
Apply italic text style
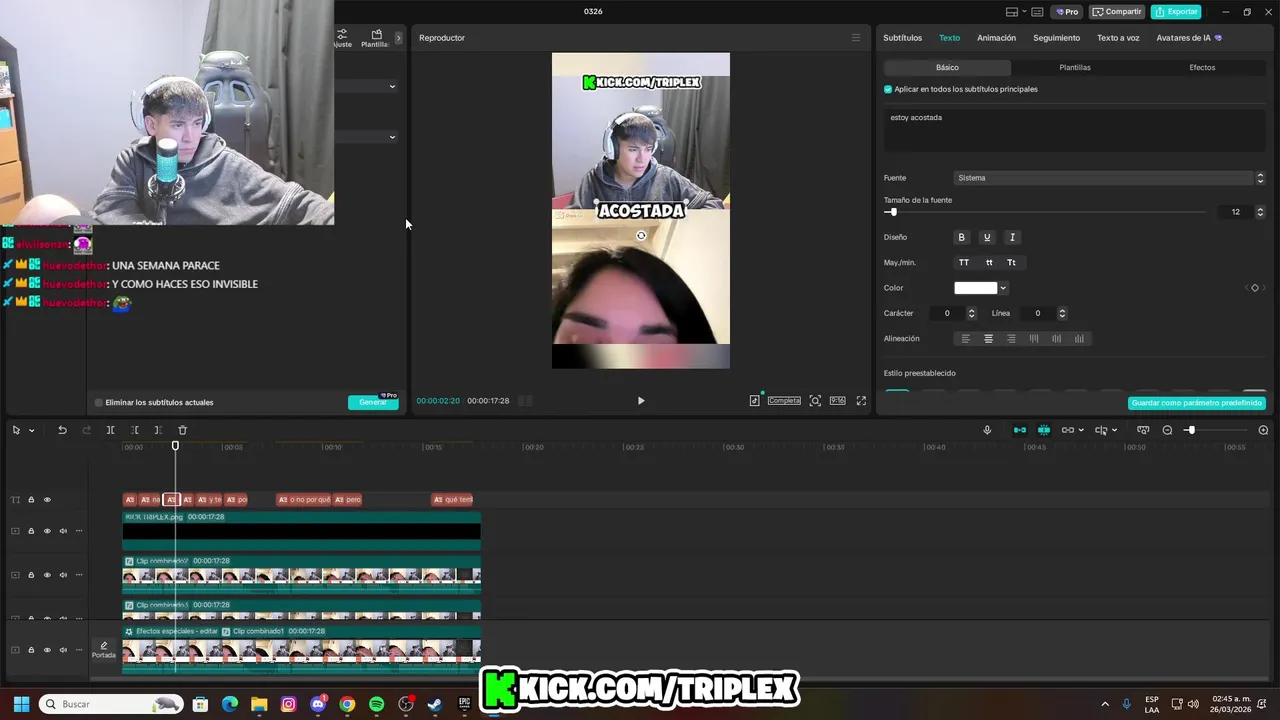(1012, 237)
